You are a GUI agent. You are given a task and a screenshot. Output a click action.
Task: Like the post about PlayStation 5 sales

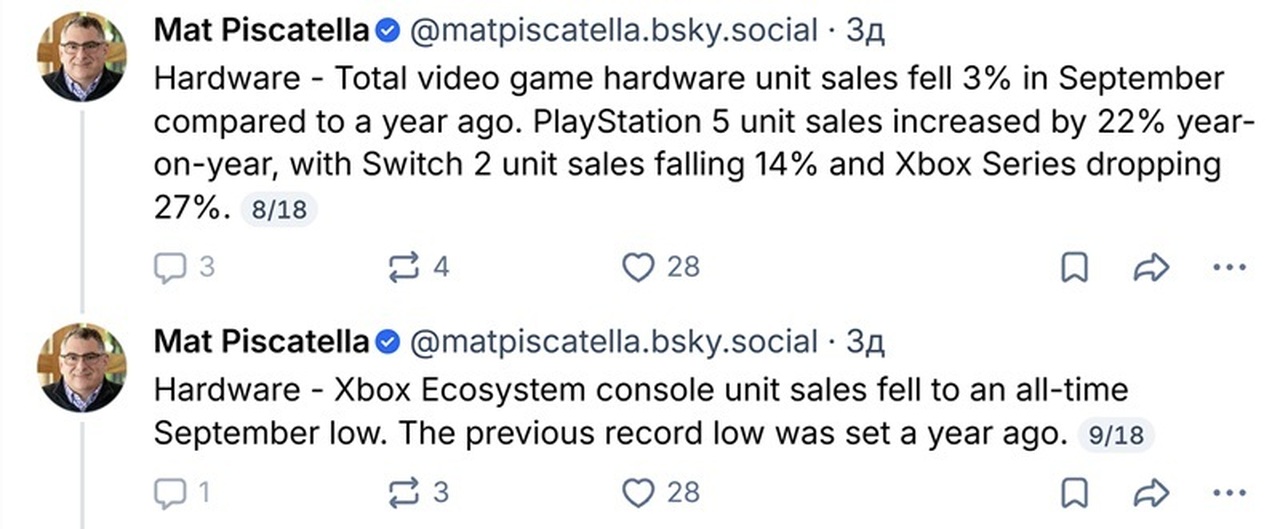pyautogui.click(x=661, y=267)
